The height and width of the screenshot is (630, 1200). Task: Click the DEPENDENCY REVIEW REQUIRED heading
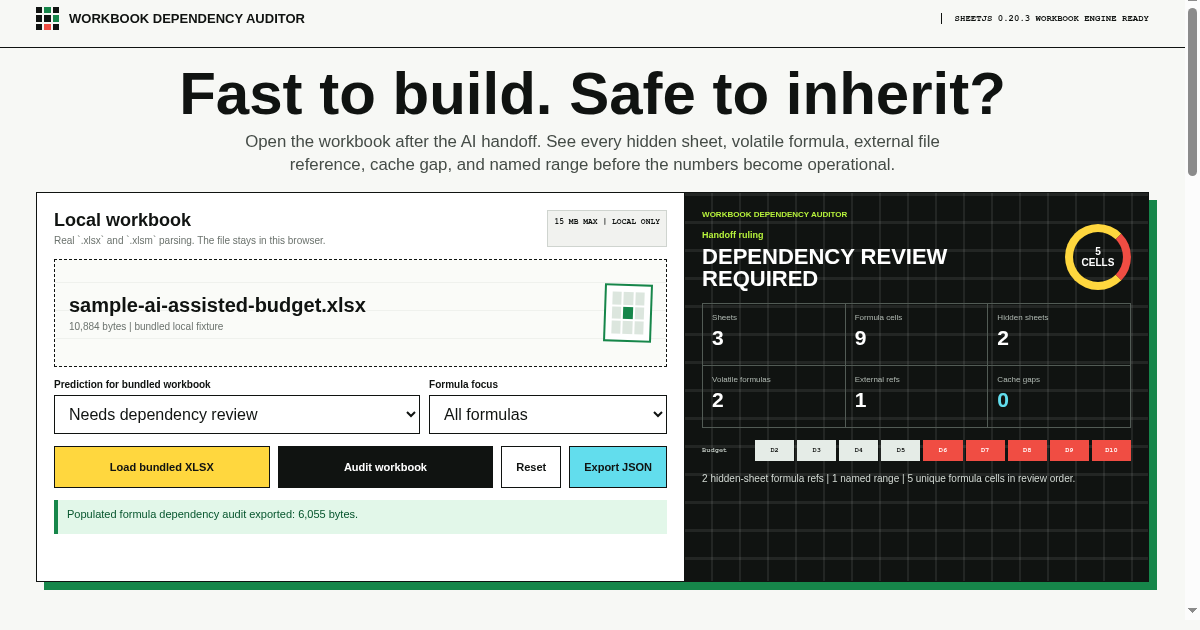pyautogui.click(x=824, y=268)
